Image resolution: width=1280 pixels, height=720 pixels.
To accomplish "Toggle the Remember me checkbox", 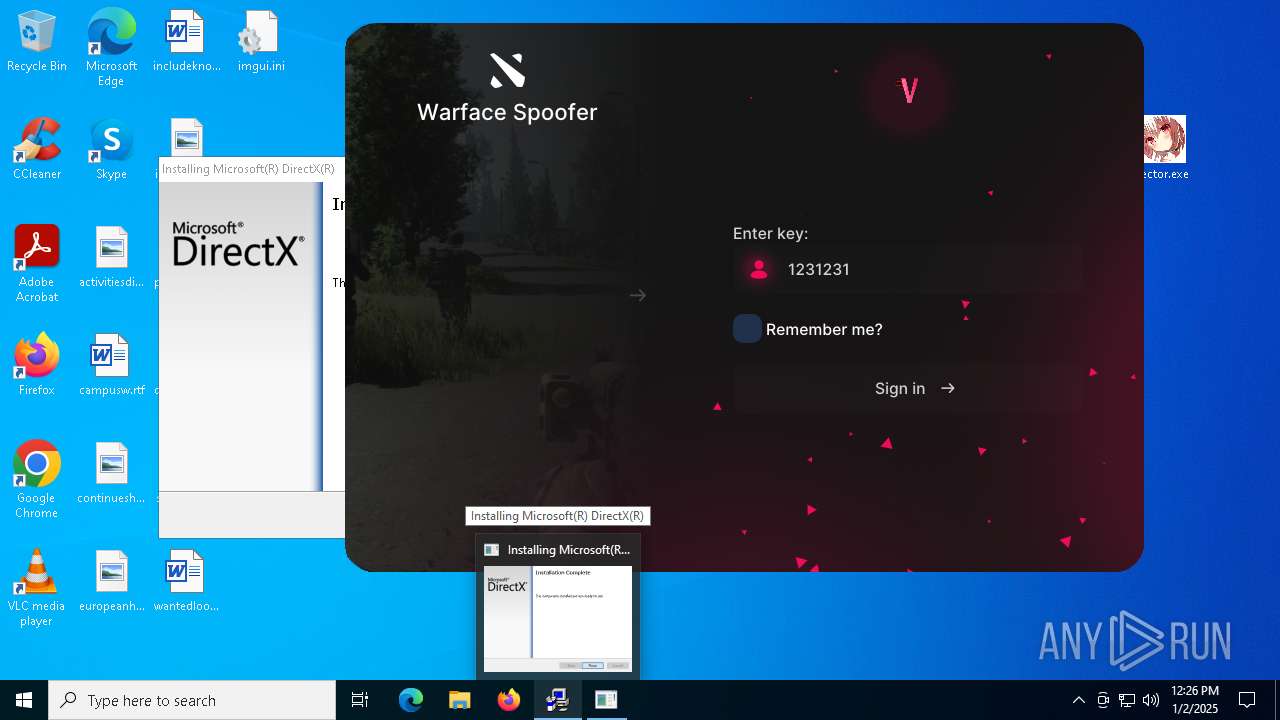I will pyautogui.click(x=747, y=329).
